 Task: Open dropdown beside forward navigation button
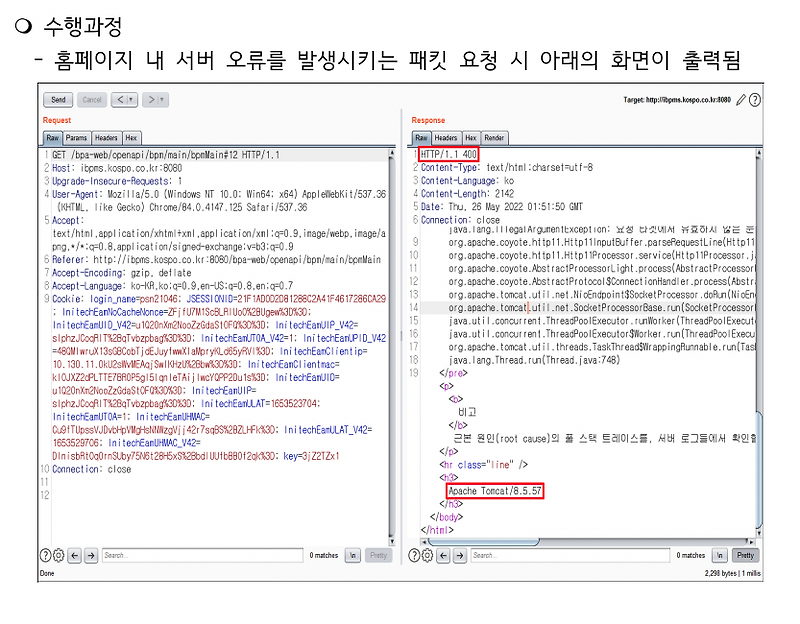coord(161,100)
